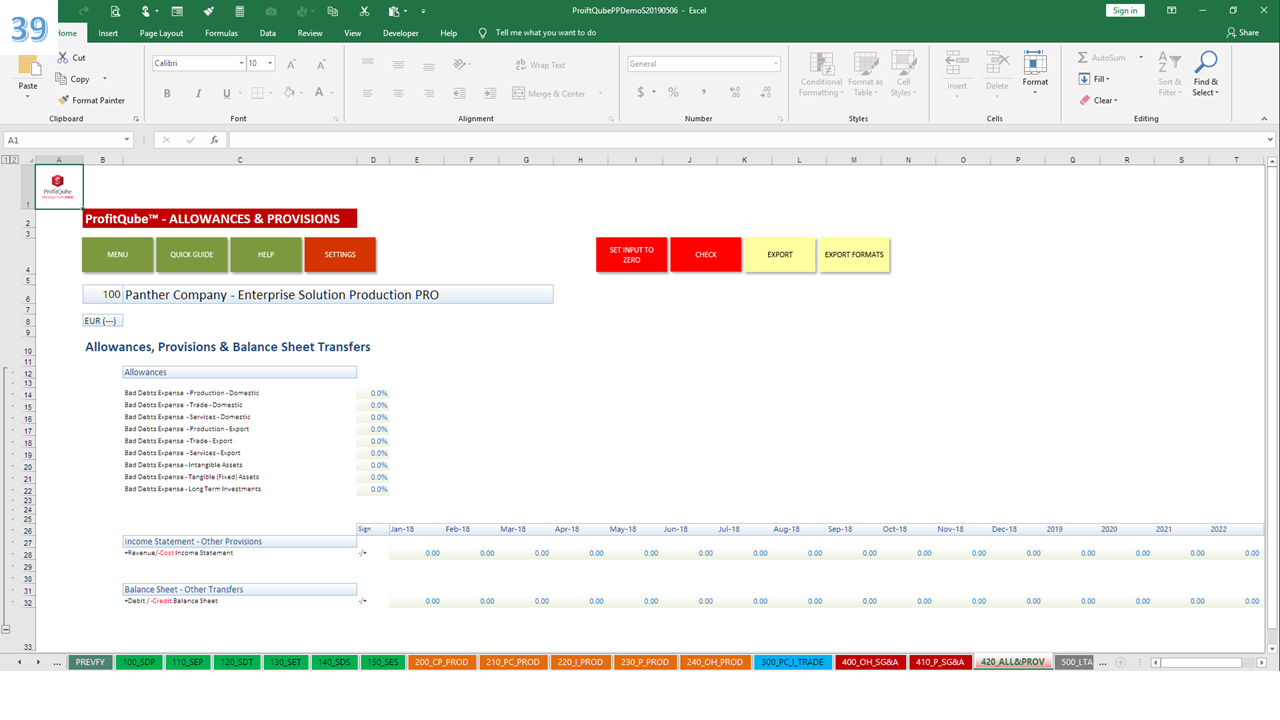Click the green MENU button

tap(117, 254)
